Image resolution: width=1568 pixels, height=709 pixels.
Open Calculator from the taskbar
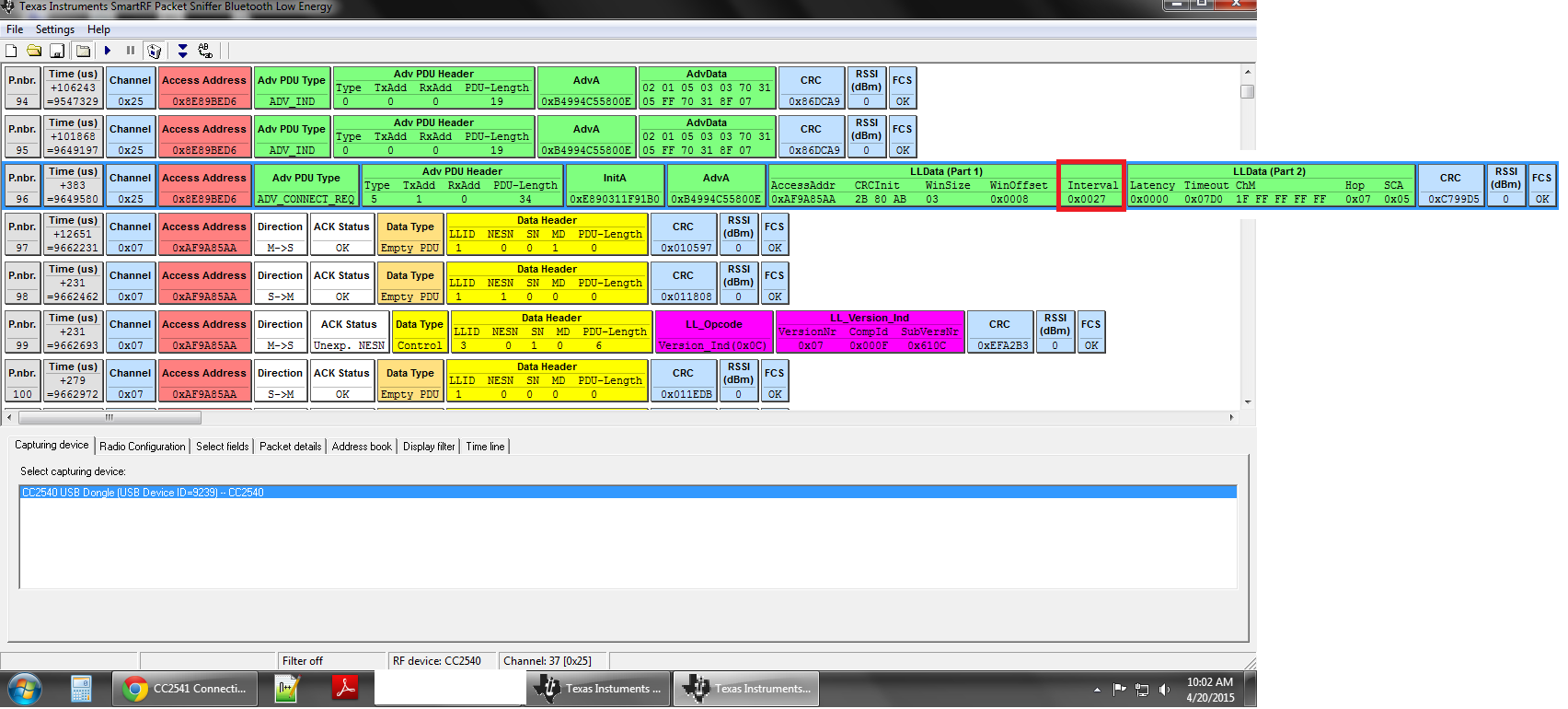(81, 689)
